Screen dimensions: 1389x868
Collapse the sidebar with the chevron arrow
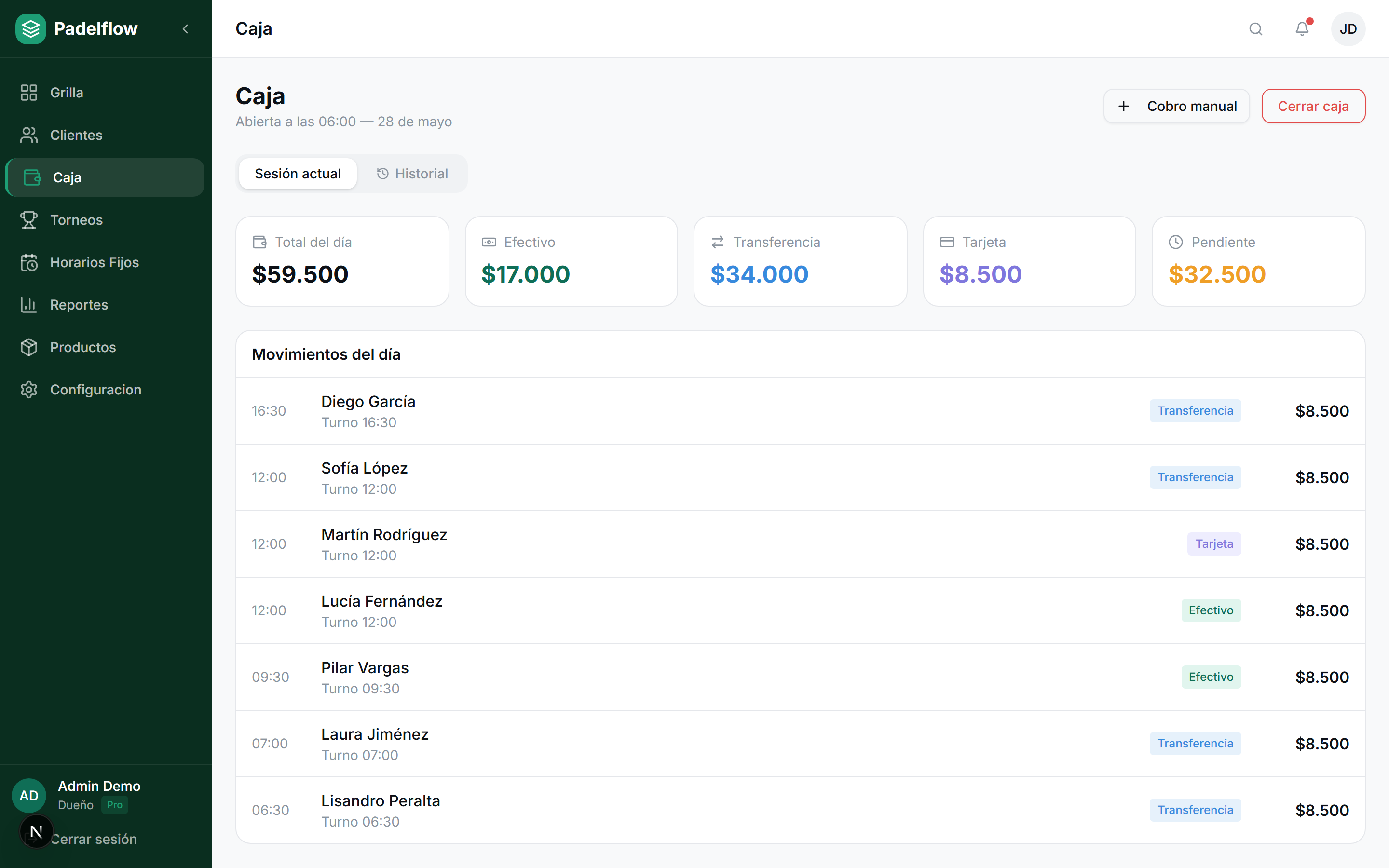pyautogui.click(x=185, y=29)
